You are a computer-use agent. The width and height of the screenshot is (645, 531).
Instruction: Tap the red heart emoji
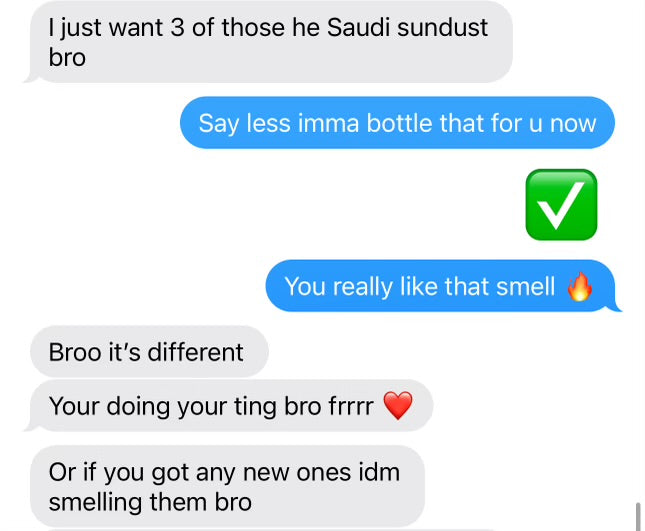click(398, 406)
